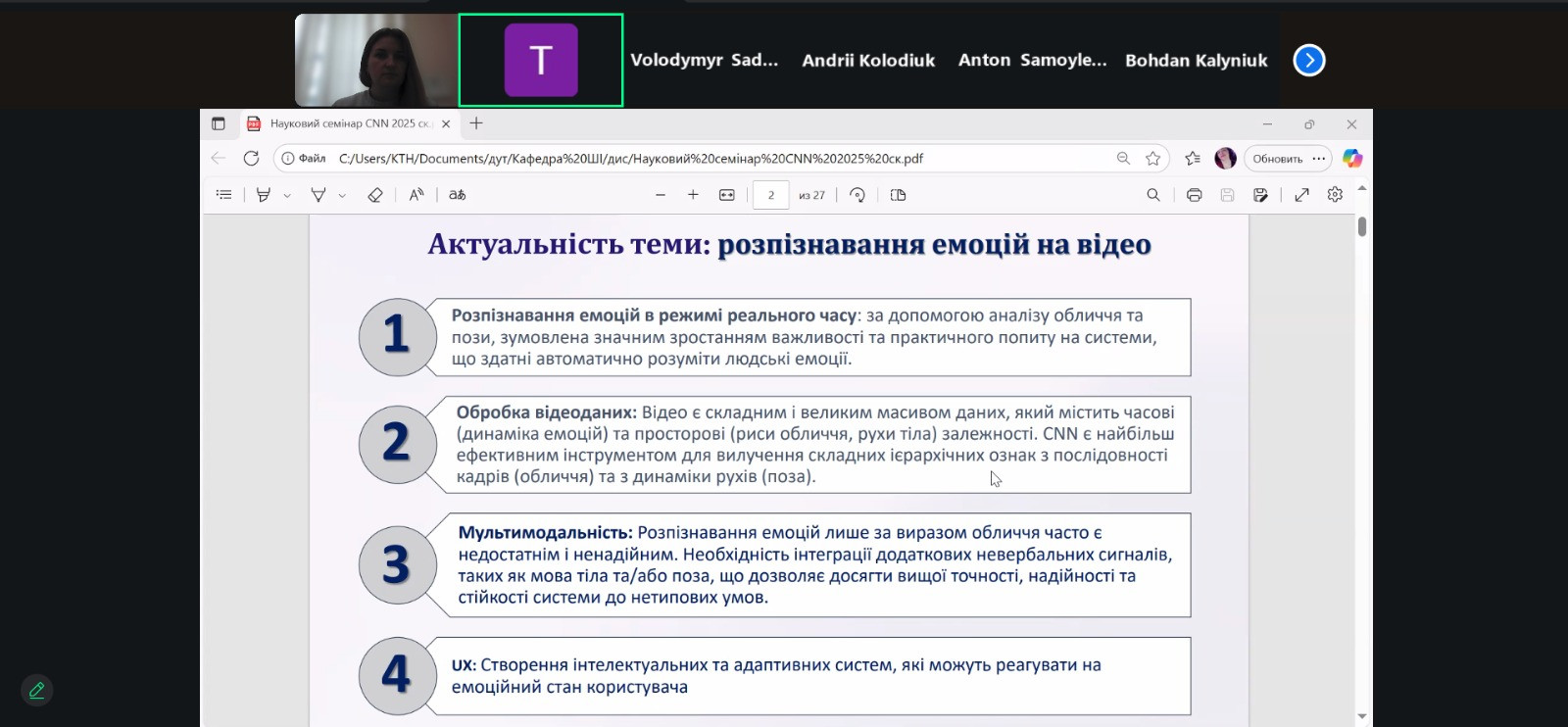Click the Copilot icon in browser
The height and width of the screenshot is (727, 1568).
click(x=1352, y=159)
